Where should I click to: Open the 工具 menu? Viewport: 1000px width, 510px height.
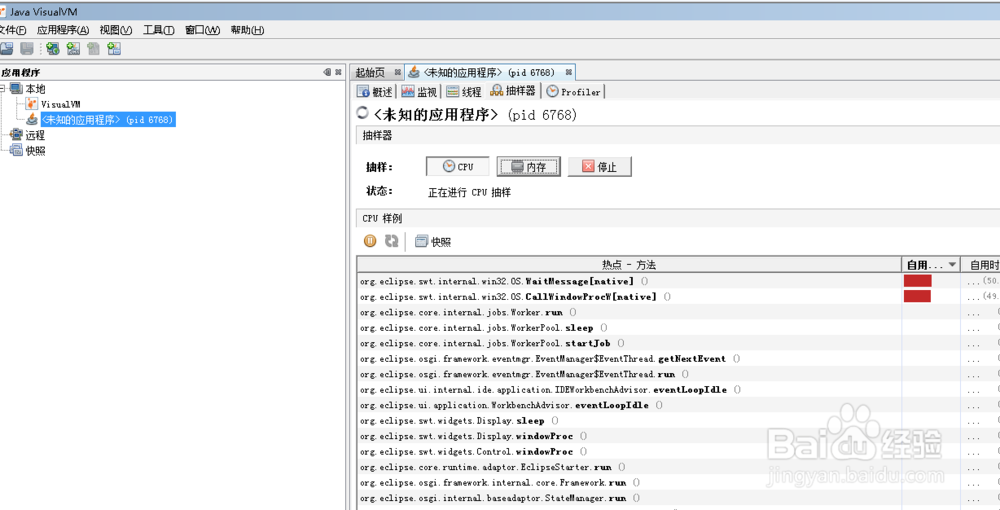158,30
